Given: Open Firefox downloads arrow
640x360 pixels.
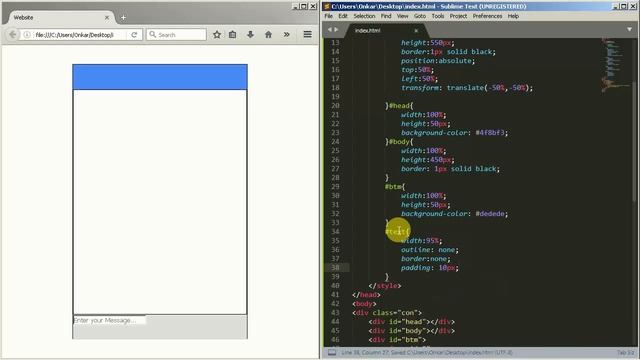Looking at the screenshot, I should [250, 35].
